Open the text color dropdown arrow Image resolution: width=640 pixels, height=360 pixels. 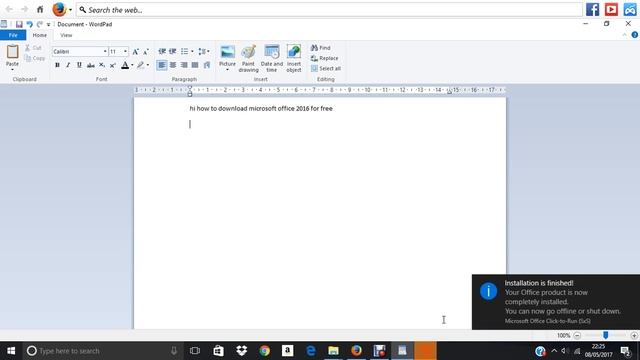point(132,65)
